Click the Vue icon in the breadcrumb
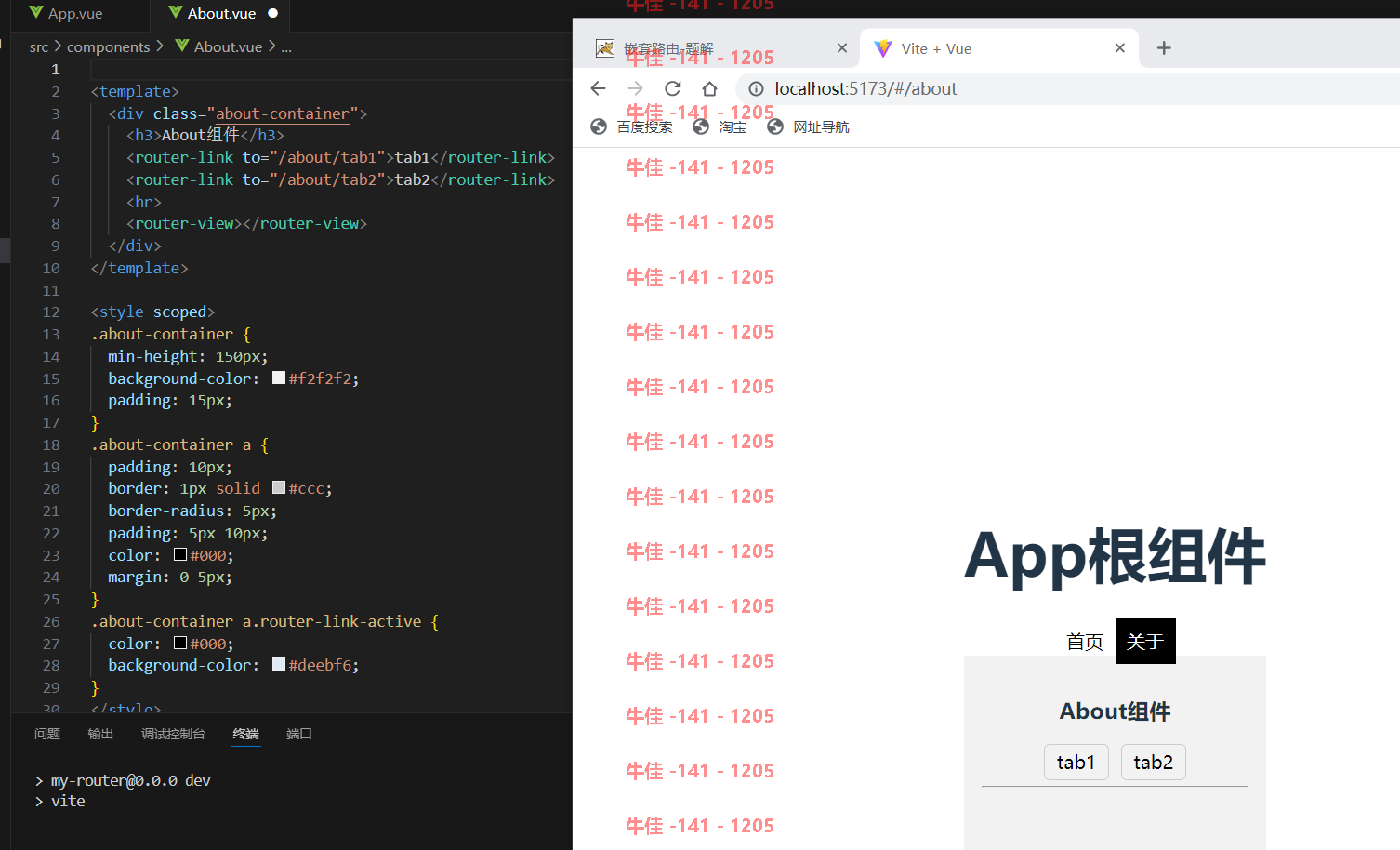 182,46
